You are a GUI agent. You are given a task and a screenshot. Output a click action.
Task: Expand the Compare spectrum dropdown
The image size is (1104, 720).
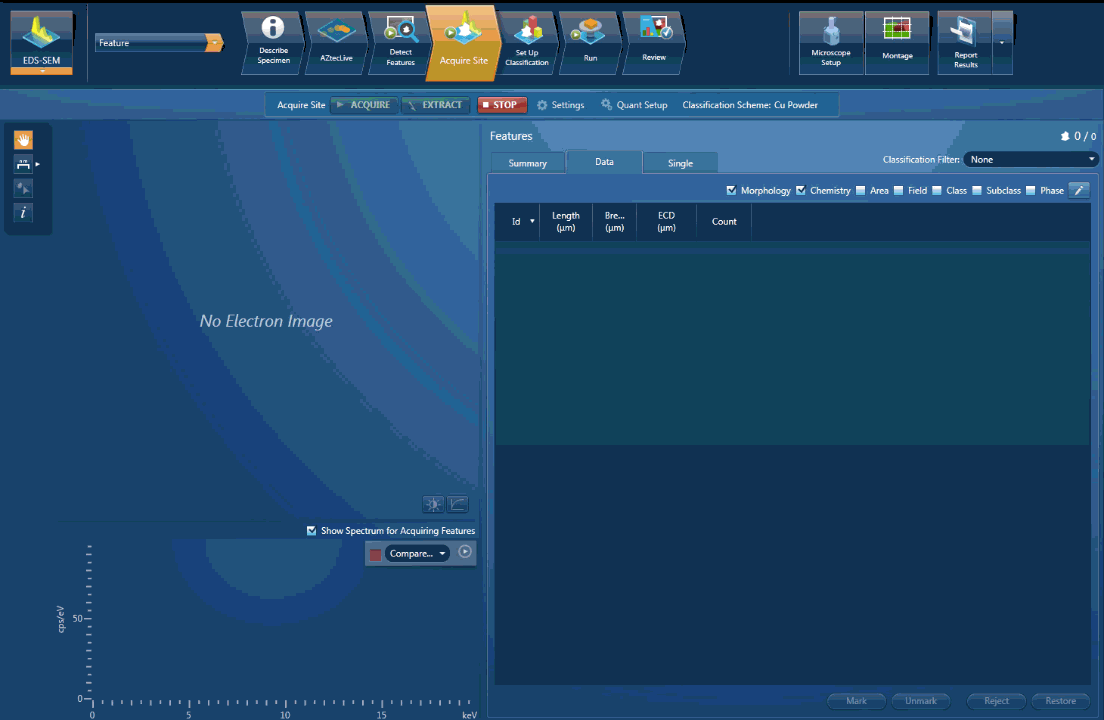tap(417, 554)
